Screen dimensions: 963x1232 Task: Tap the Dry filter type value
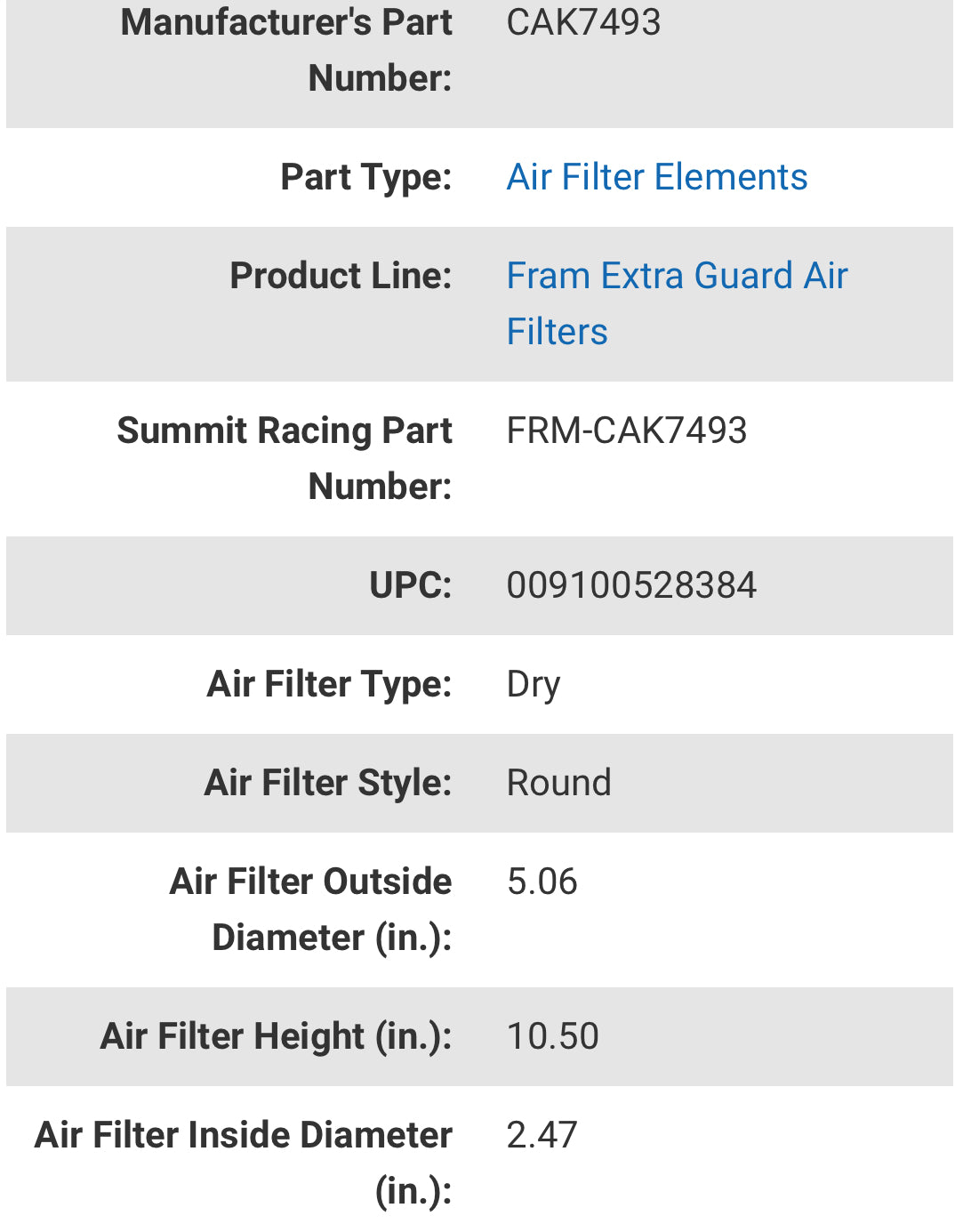(534, 684)
